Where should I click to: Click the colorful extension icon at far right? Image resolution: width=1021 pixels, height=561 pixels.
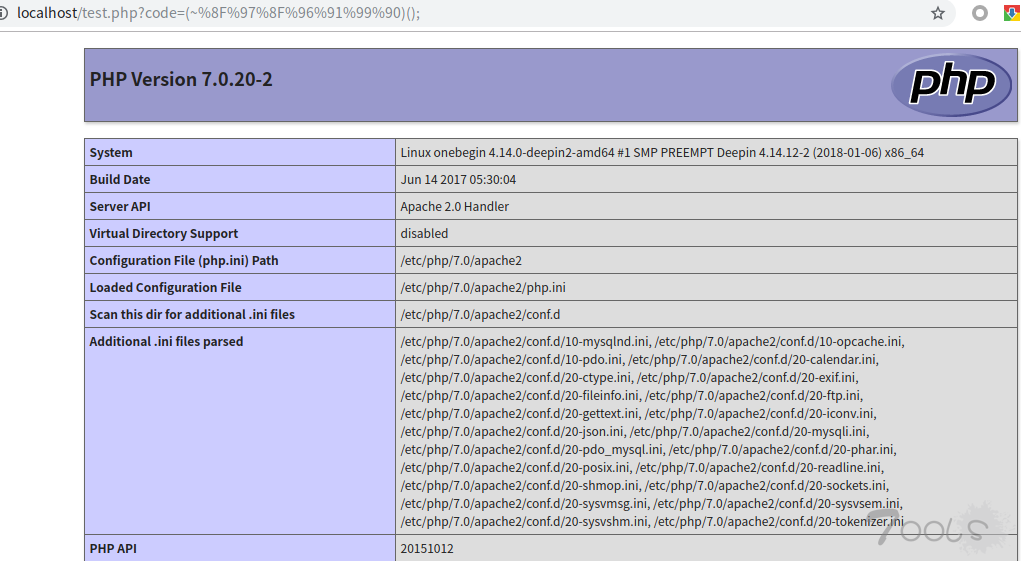tap(1013, 13)
